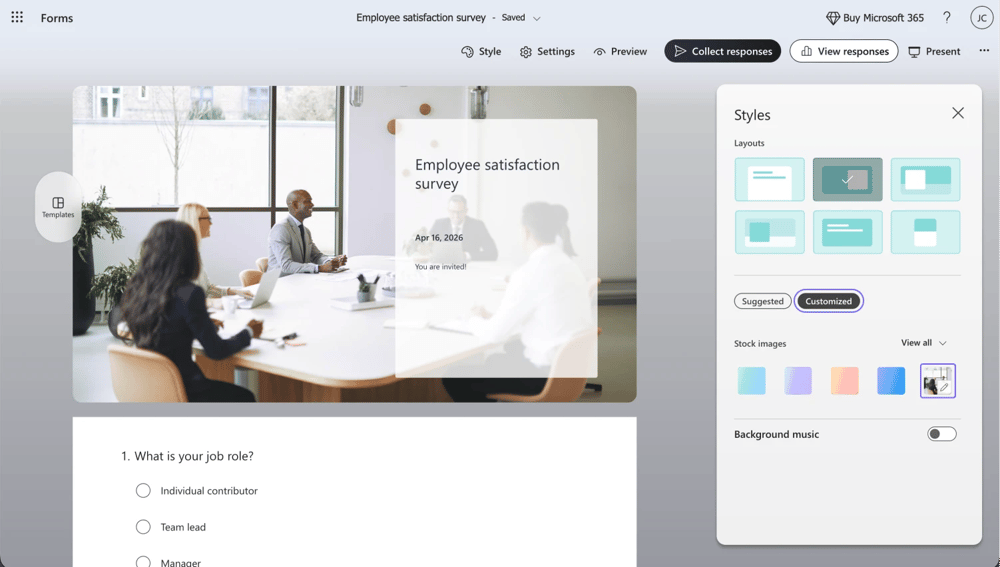This screenshot has width=1000, height=567.
Task: Select the first layout thumbnail
Action: [x=769, y=180]
